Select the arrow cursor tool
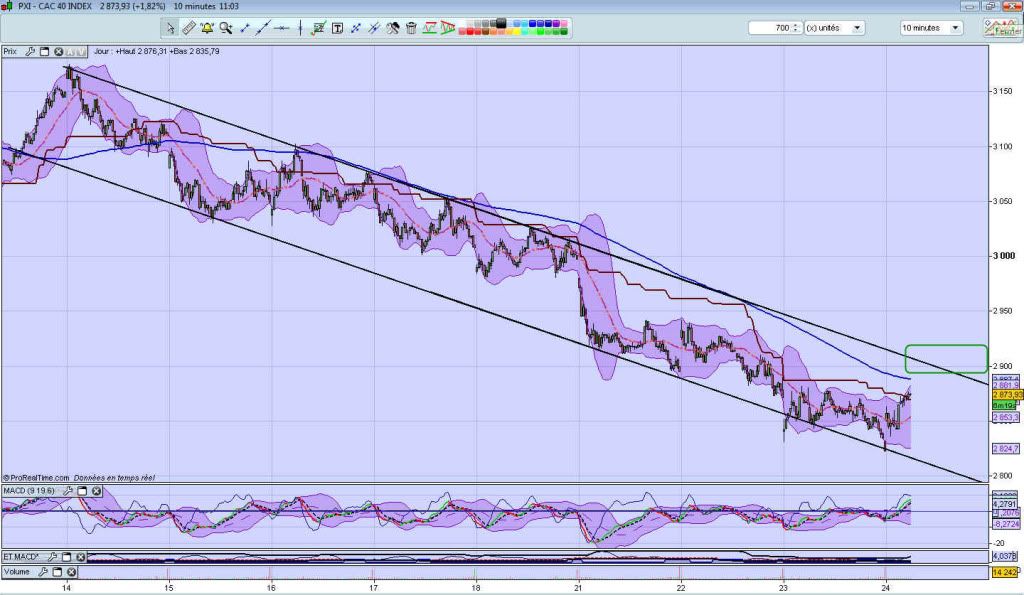This screenshot has height=595, width=1024. 170,28
